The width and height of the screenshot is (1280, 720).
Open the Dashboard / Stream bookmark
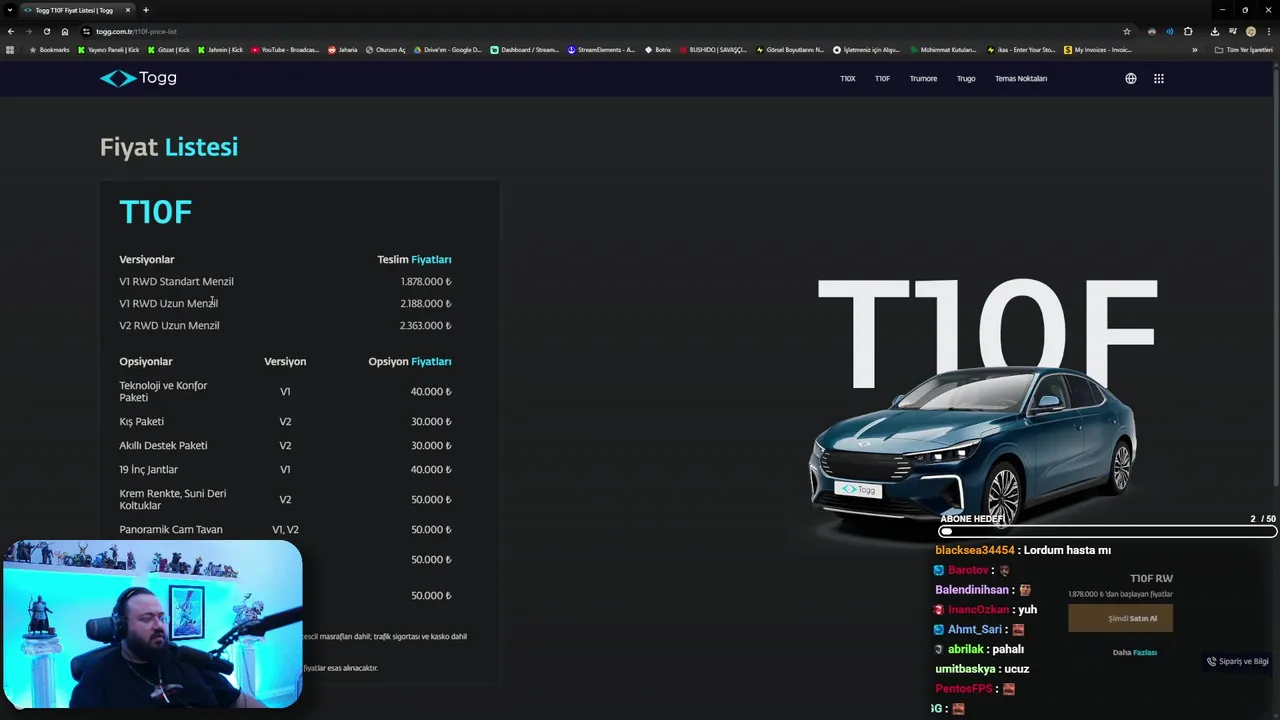pos(525,49)
